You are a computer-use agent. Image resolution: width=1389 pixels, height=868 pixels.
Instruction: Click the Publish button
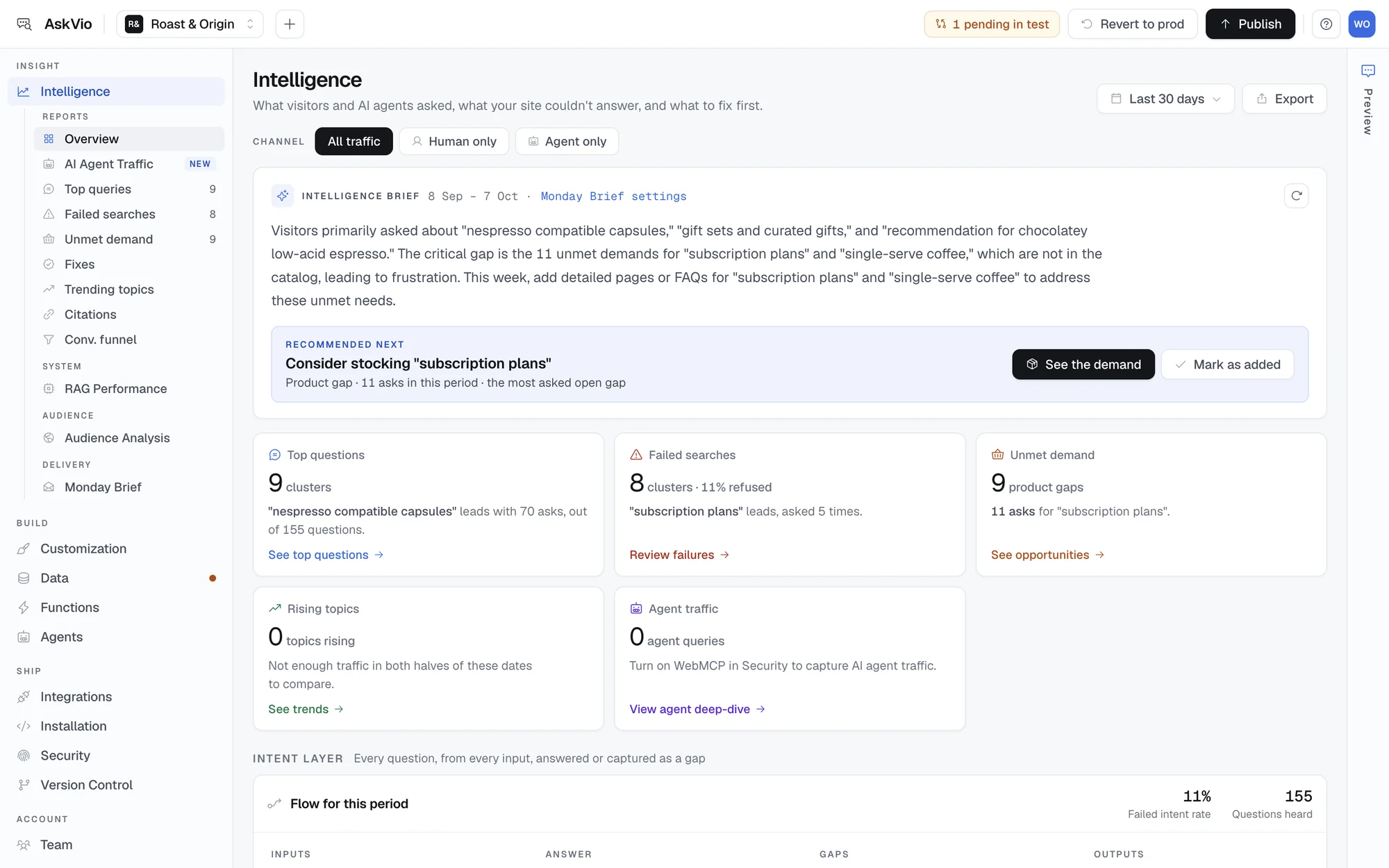(1250, 24)
